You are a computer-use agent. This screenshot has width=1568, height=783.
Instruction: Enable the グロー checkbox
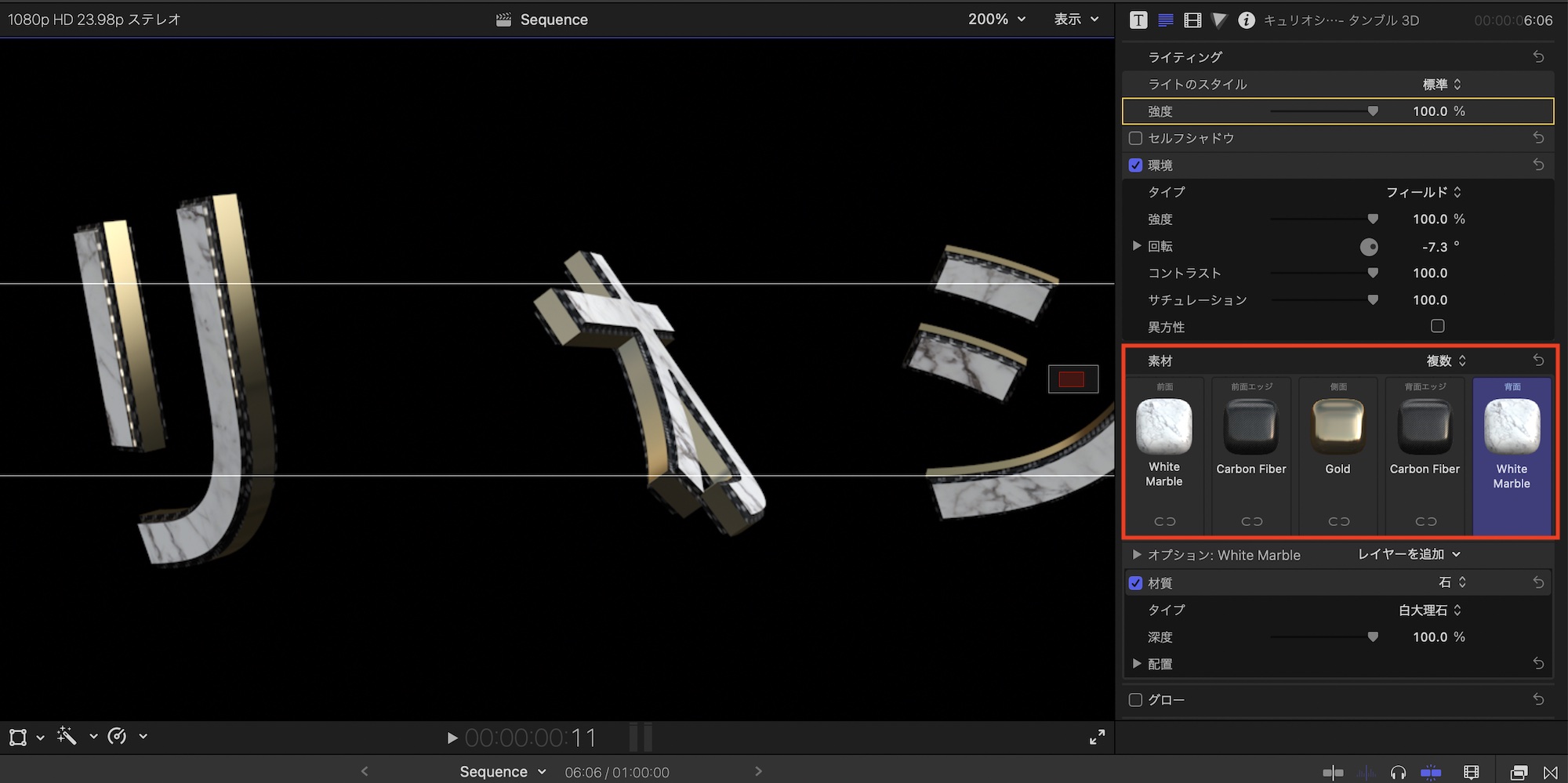click(x=1135, y=700)
